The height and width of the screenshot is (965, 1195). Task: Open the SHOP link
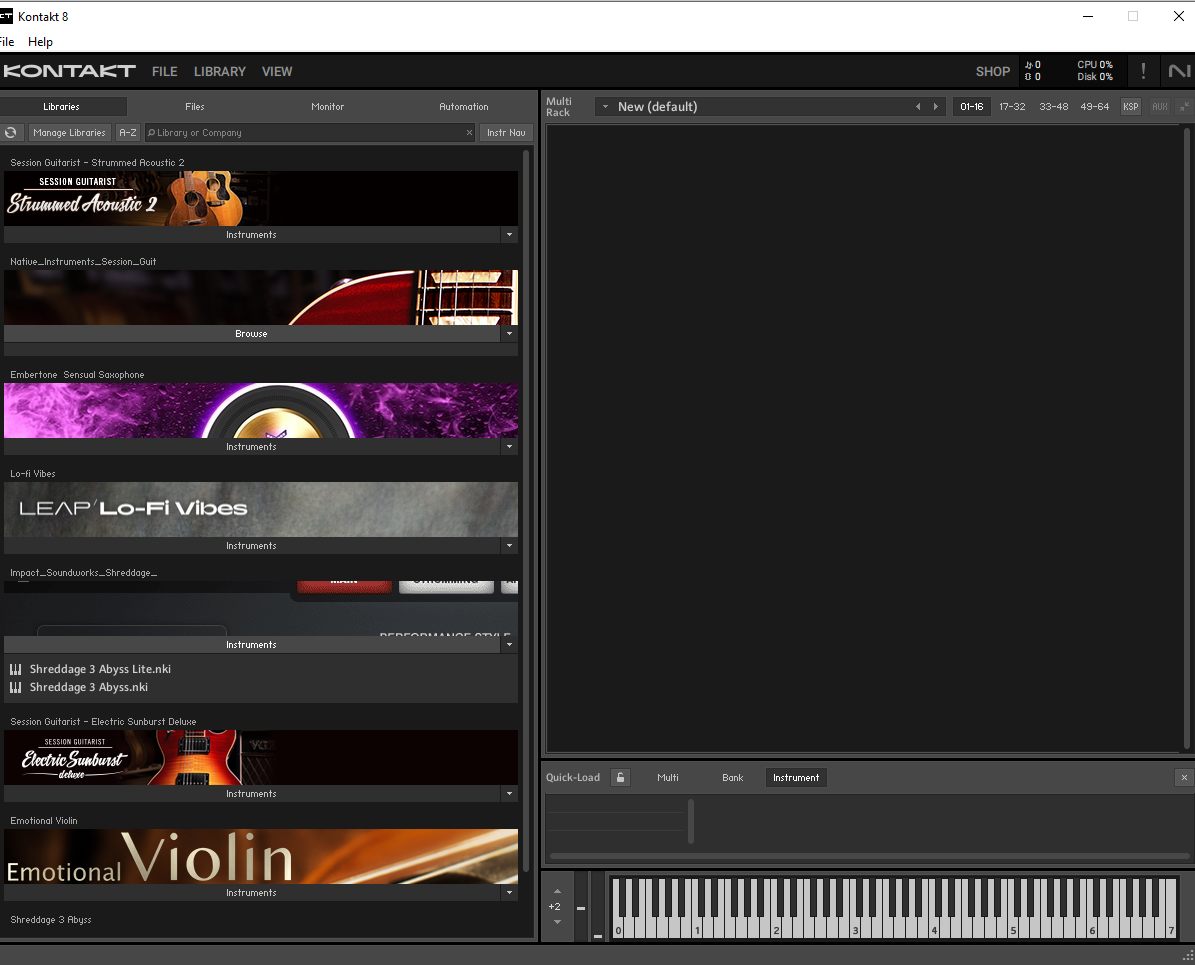tap(993, 72)
